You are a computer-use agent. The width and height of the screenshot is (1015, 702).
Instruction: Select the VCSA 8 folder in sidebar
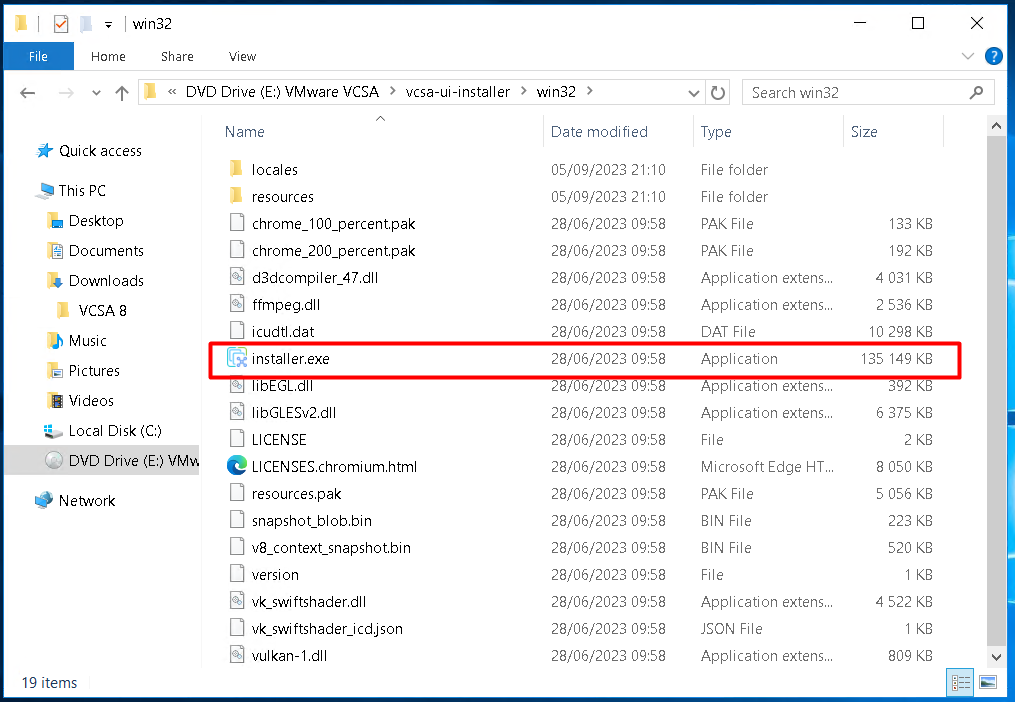[x=102, y=311]
